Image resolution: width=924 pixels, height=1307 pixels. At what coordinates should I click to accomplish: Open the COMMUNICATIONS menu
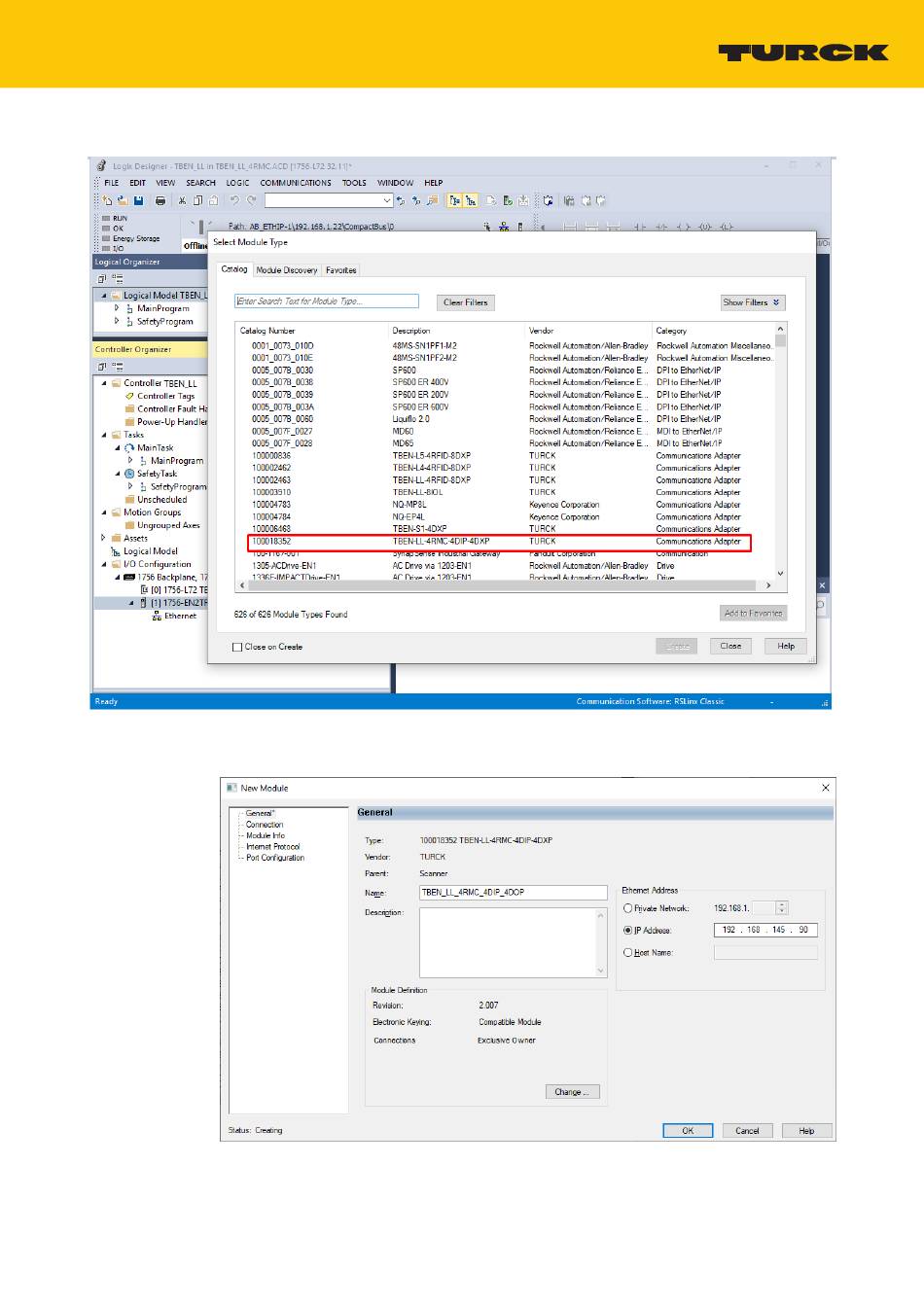(296, 183)
